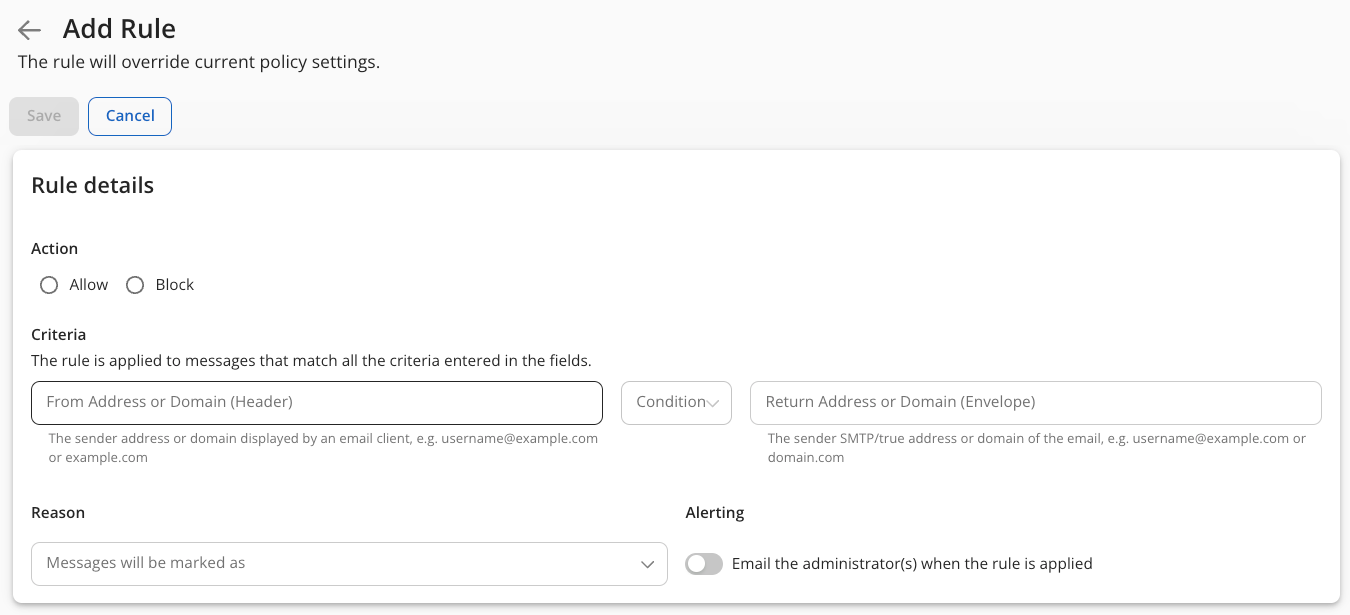
Task: Select the Allow radio button
Action: coord(49,285)
